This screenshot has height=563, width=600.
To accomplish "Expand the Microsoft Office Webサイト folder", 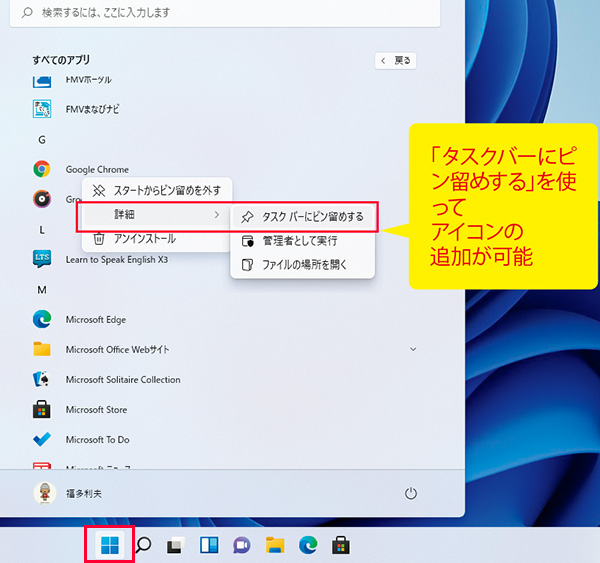I will pos(413,349).
